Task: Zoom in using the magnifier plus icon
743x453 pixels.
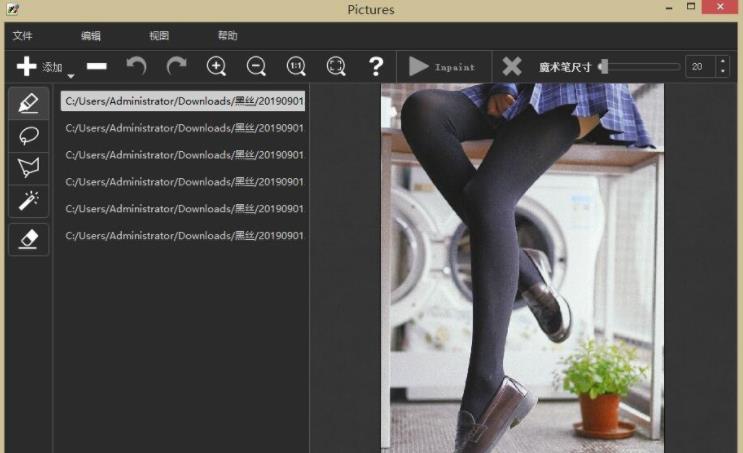Action: tap(216, 67)
